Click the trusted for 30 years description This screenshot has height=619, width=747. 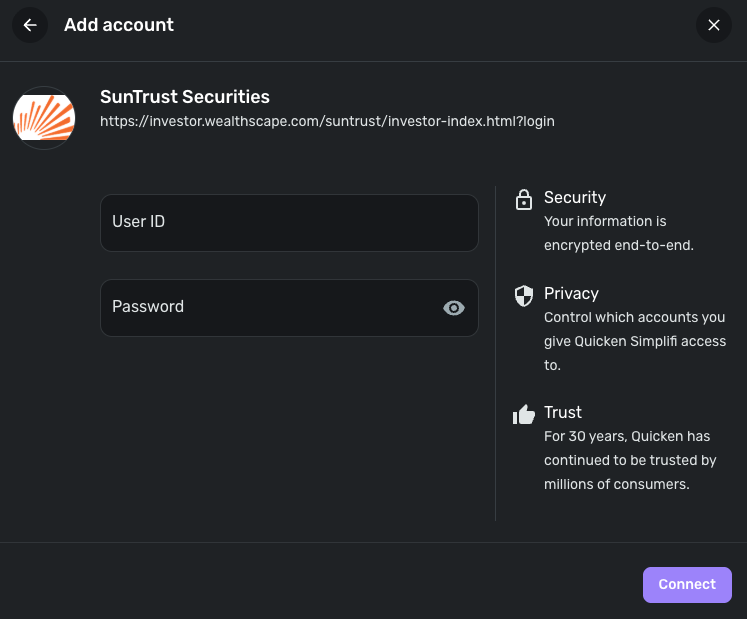[630, 460]
